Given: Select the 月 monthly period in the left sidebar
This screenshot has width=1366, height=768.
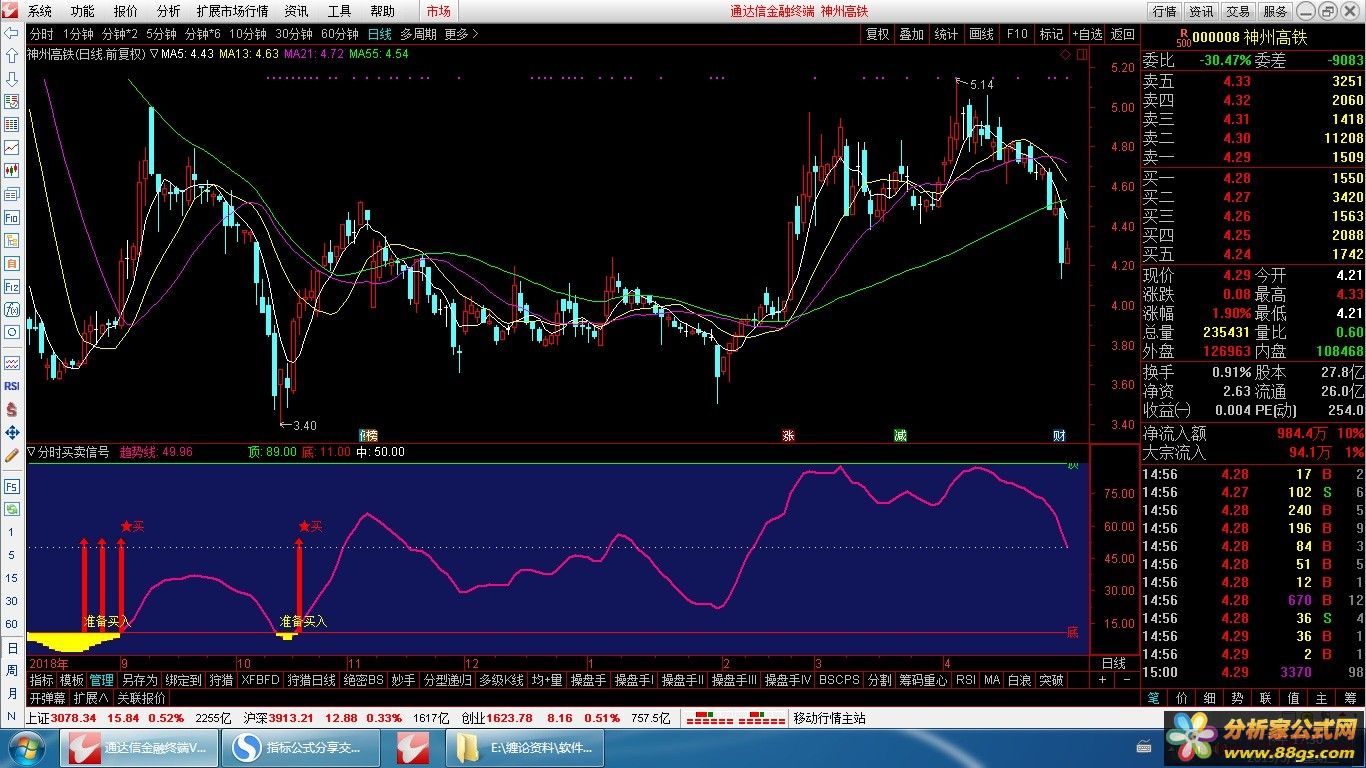Looking at the screenshot, I should 12,693.
